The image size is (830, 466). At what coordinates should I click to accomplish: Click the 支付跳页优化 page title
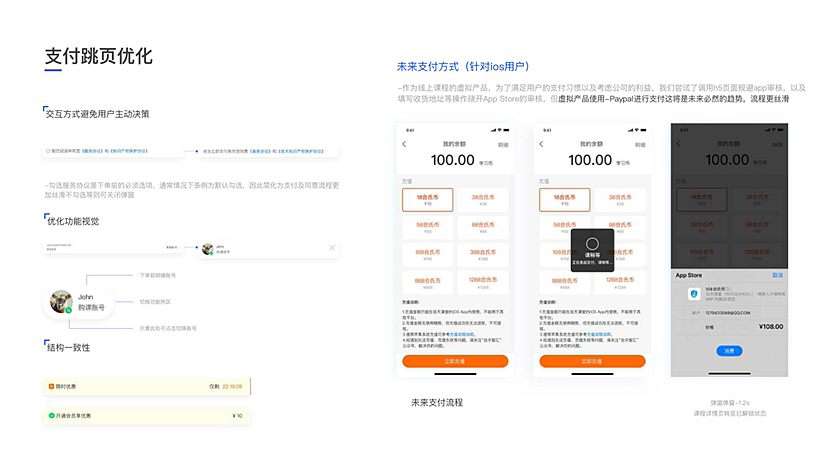point(98,56)
